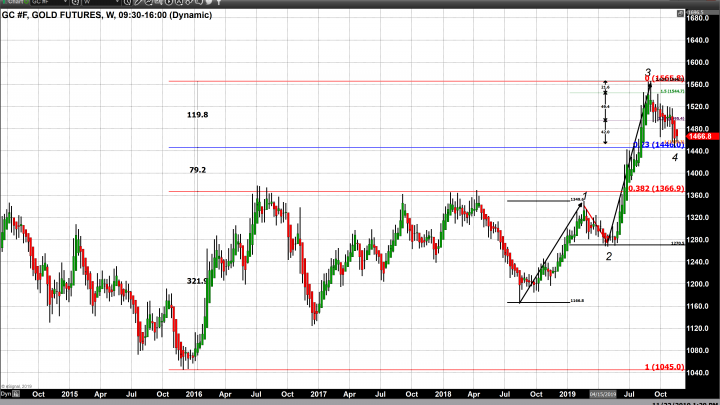Click the scaling icon next to Dyn

[x=16, y=394]
